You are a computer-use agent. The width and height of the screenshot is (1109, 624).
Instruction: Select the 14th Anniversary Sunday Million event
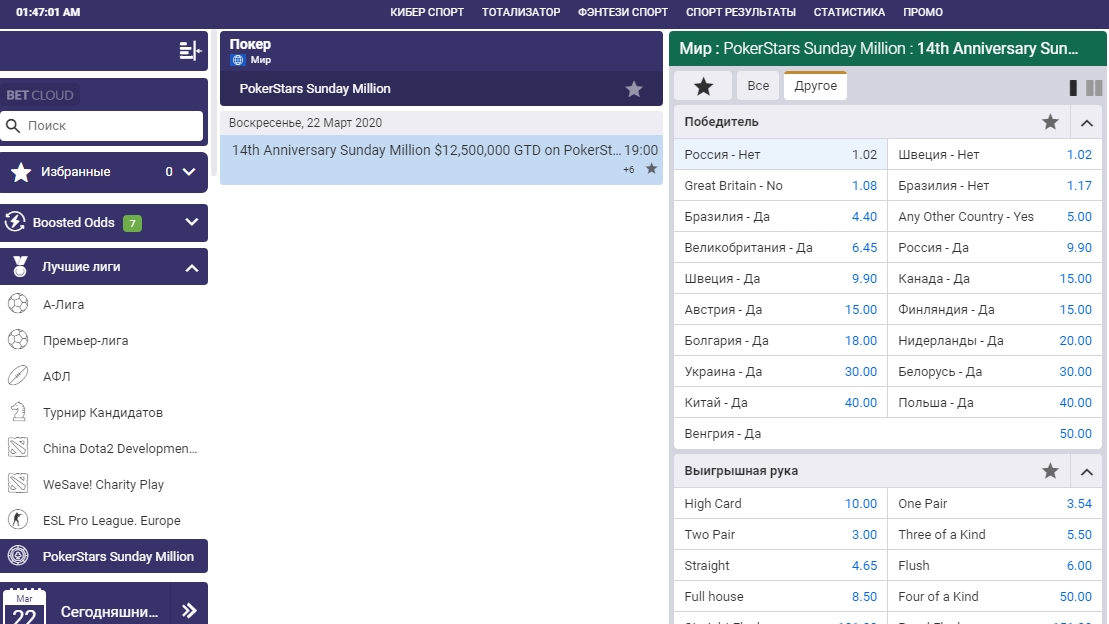point(441,159)
